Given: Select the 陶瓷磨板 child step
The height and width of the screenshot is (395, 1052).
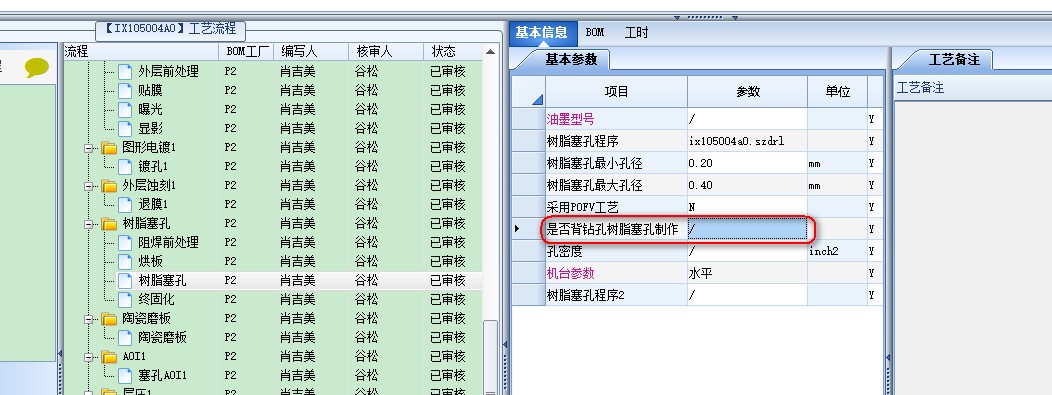Looking at the screenshot, I should point(162,337).
